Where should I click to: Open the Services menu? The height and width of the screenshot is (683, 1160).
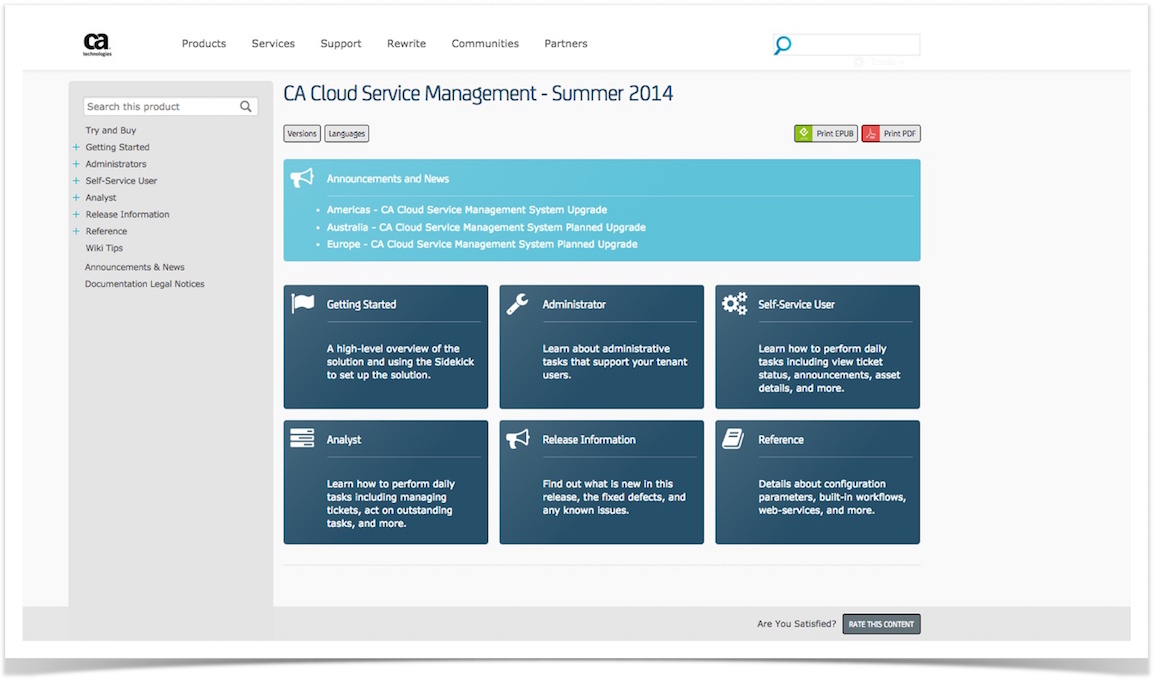coord(273,44)
